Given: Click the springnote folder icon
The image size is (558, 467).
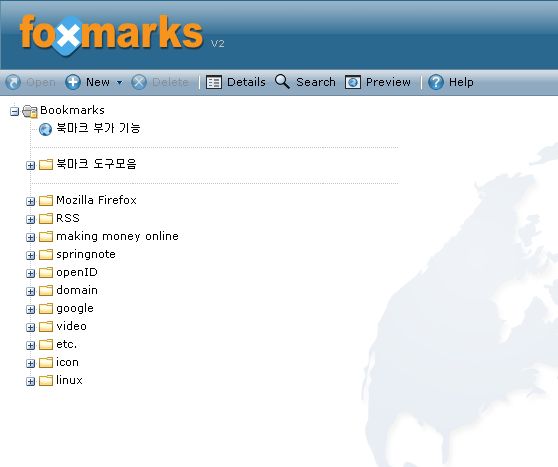Looking at the screenshot, I should point(46,255).
